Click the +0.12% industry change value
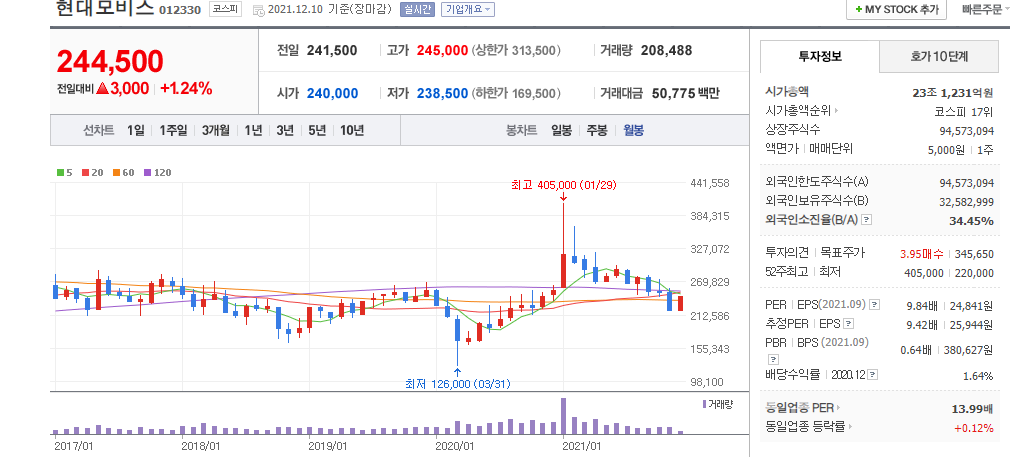 pos(974,428)
